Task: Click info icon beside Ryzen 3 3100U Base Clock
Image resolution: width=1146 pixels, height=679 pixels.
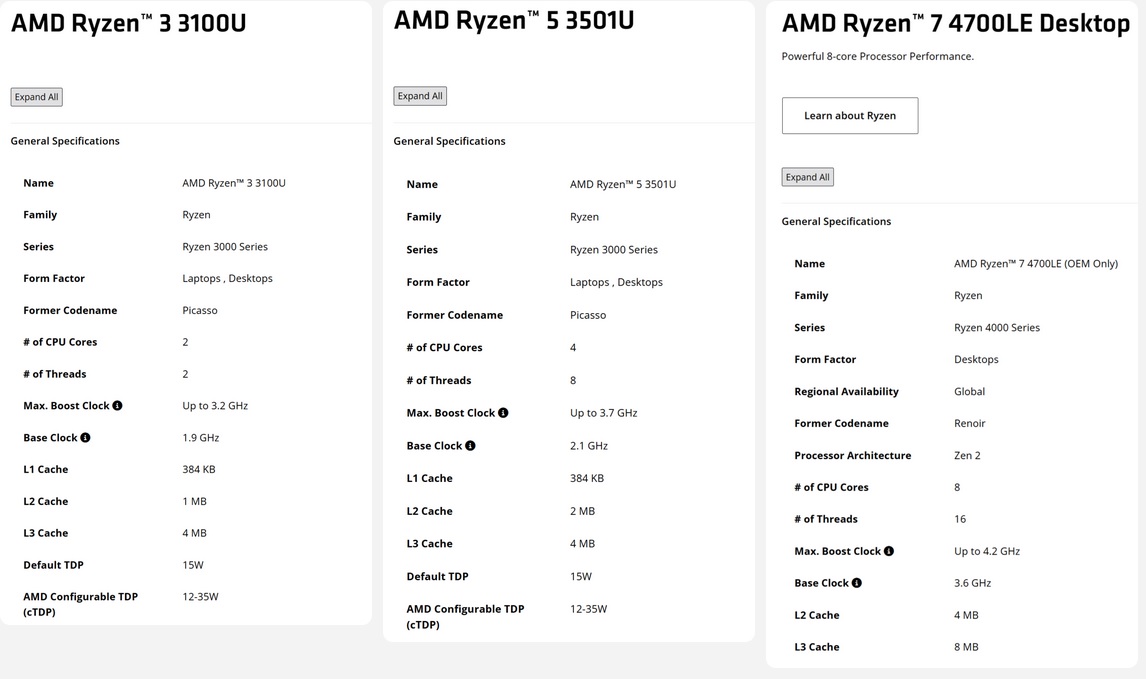Action: tap(86, 438)
